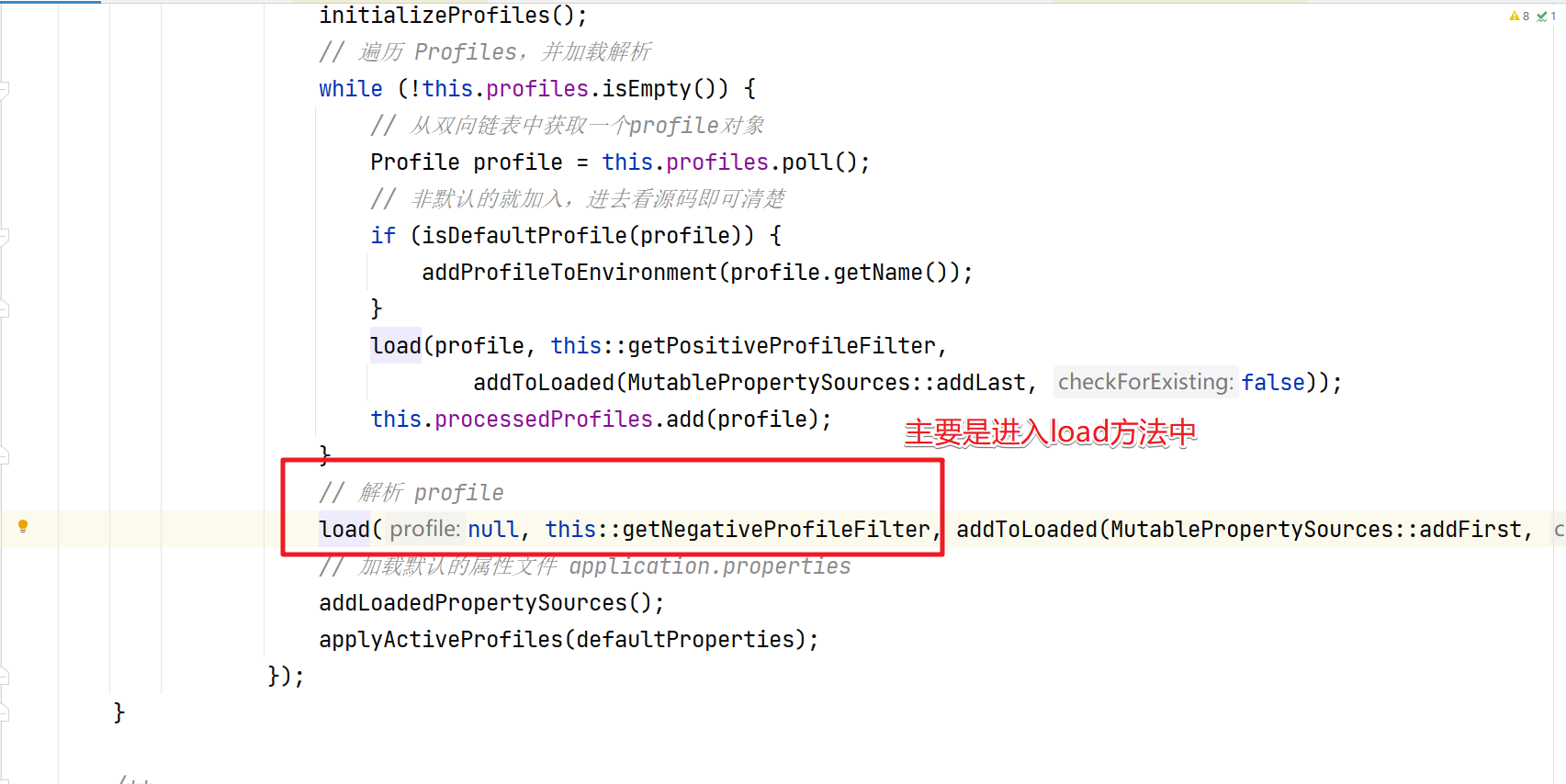Click 'getPositiveProfileFilter' method reference
Image resolution: width=1566 pixels, height=784 pixels.
(782, 346)
